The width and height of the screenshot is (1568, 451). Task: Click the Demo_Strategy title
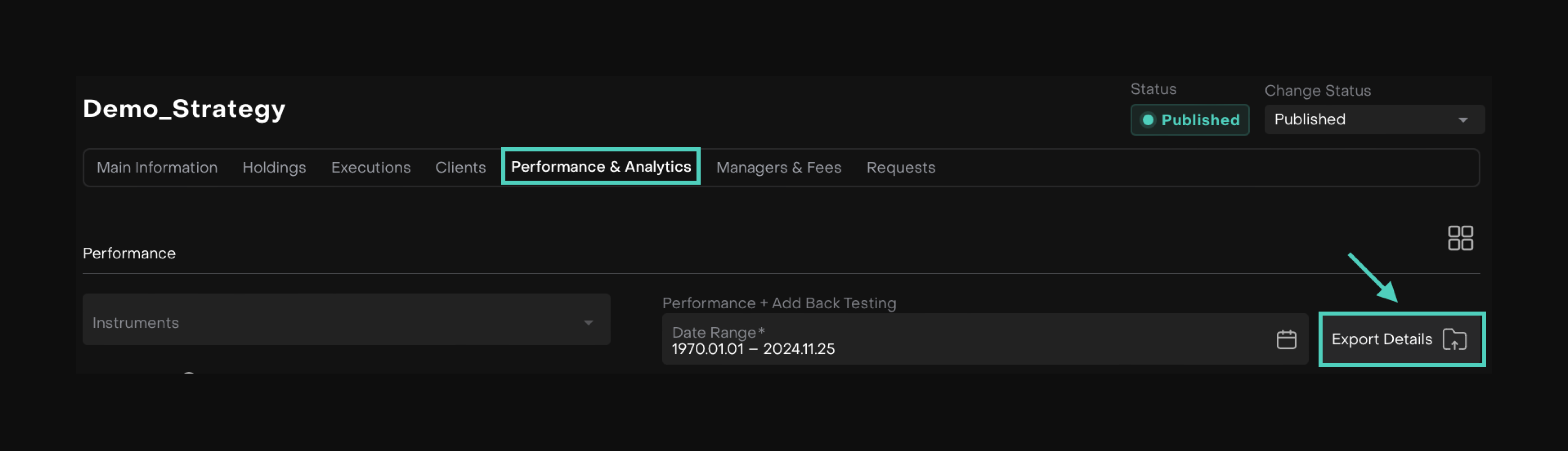click(x=184, y=109)
